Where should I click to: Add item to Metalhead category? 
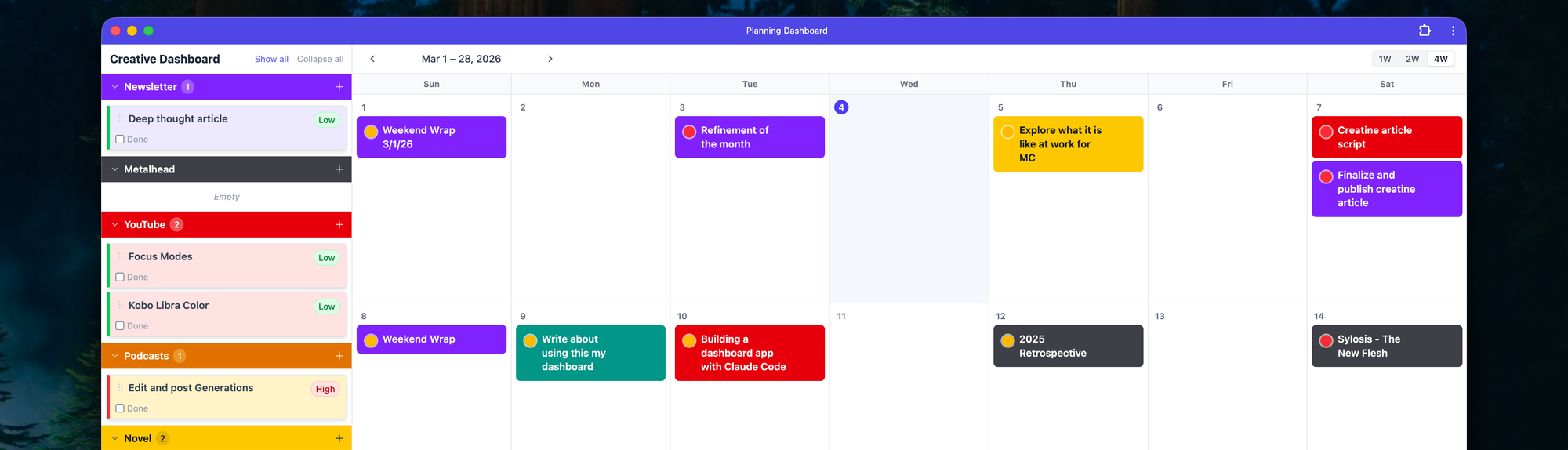tap(339, 169)
